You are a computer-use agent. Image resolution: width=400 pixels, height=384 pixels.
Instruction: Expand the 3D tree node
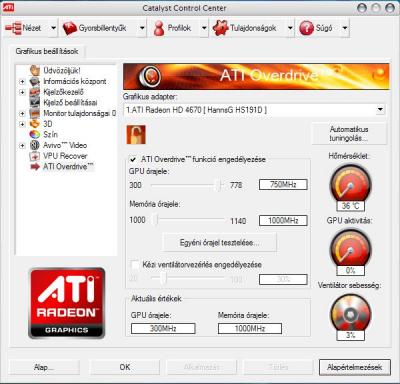(x=22, y=124)
